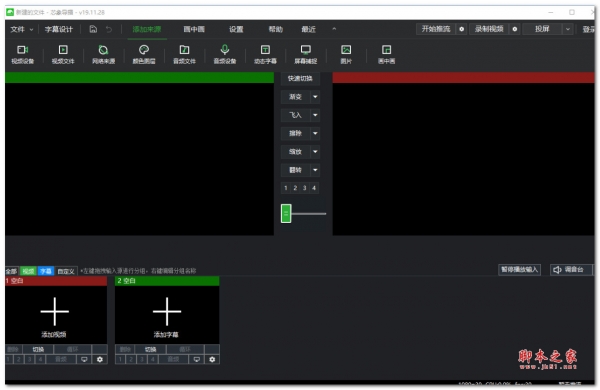This screenshot has width=600, height=390.
Task: Click the red program output header bar
Action: click(x=463, y=78)
